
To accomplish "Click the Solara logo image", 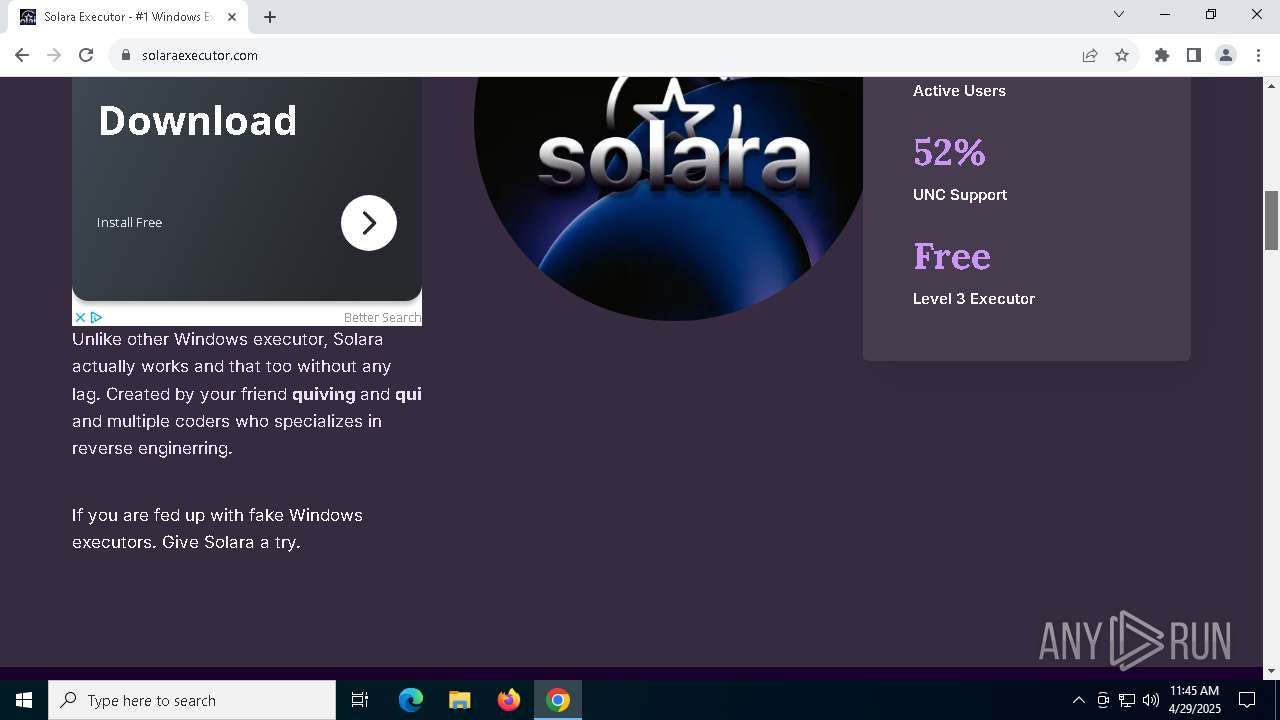I will pyautogui.click(x=668, y=199).
